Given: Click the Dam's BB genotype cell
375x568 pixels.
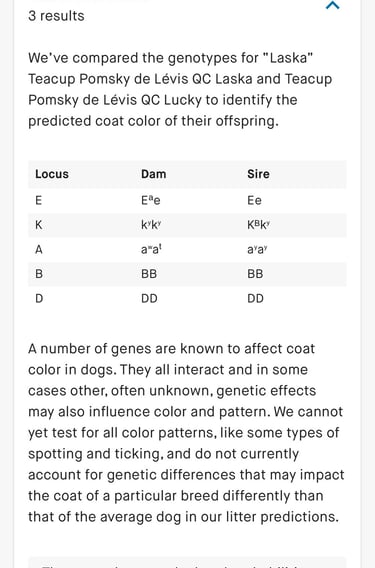Looking at the screenshot, I should 149,274.
